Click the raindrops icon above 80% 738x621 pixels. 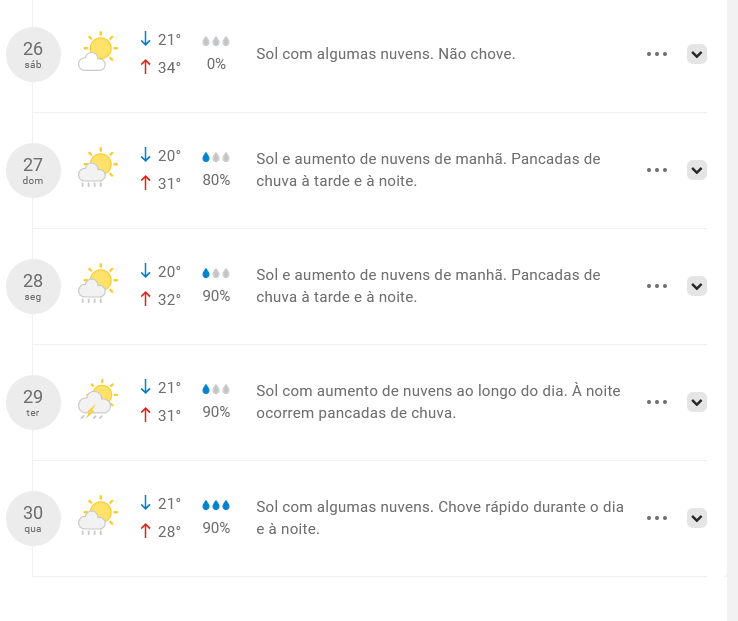pos(216,157)
